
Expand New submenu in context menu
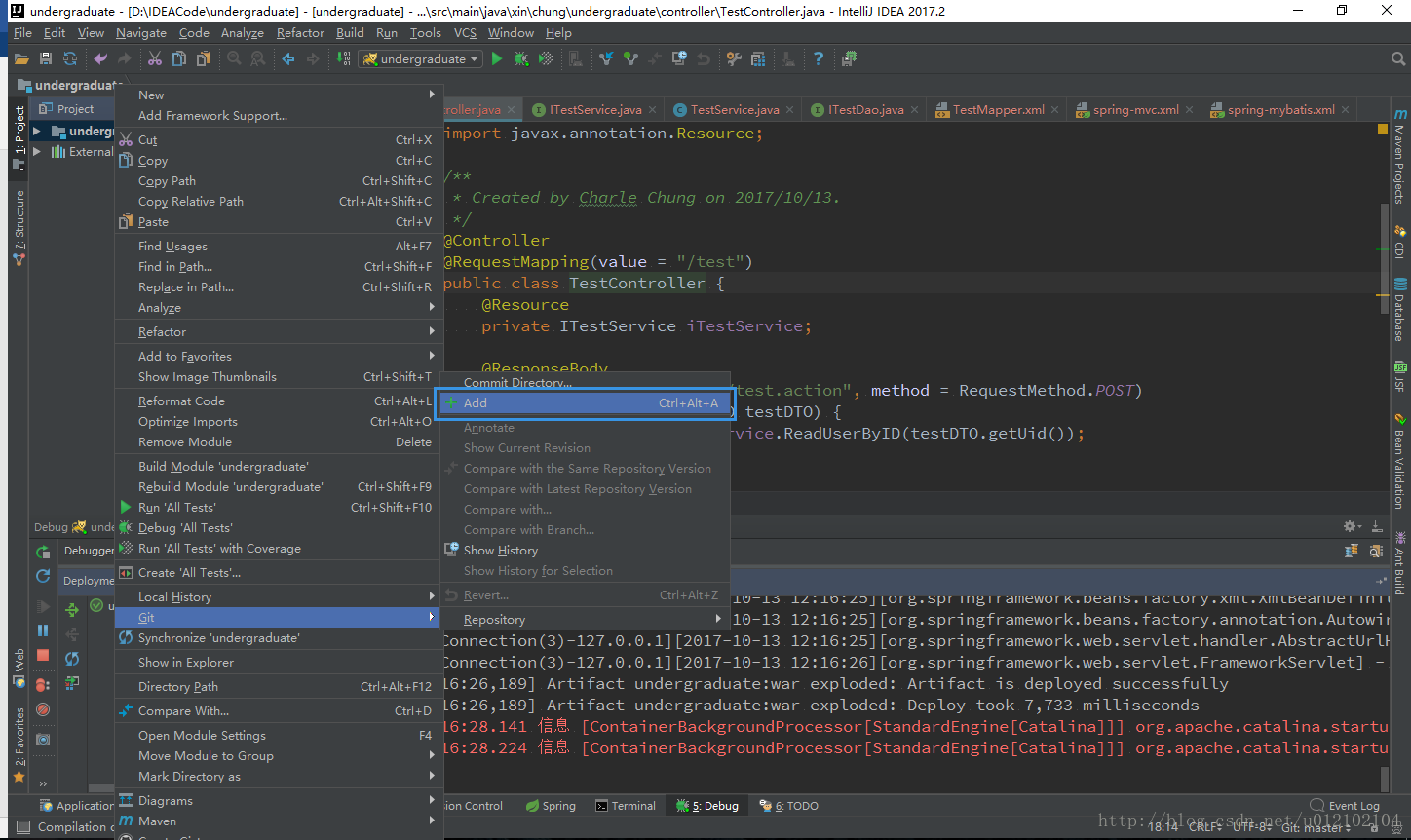click(x=278, y=95)
